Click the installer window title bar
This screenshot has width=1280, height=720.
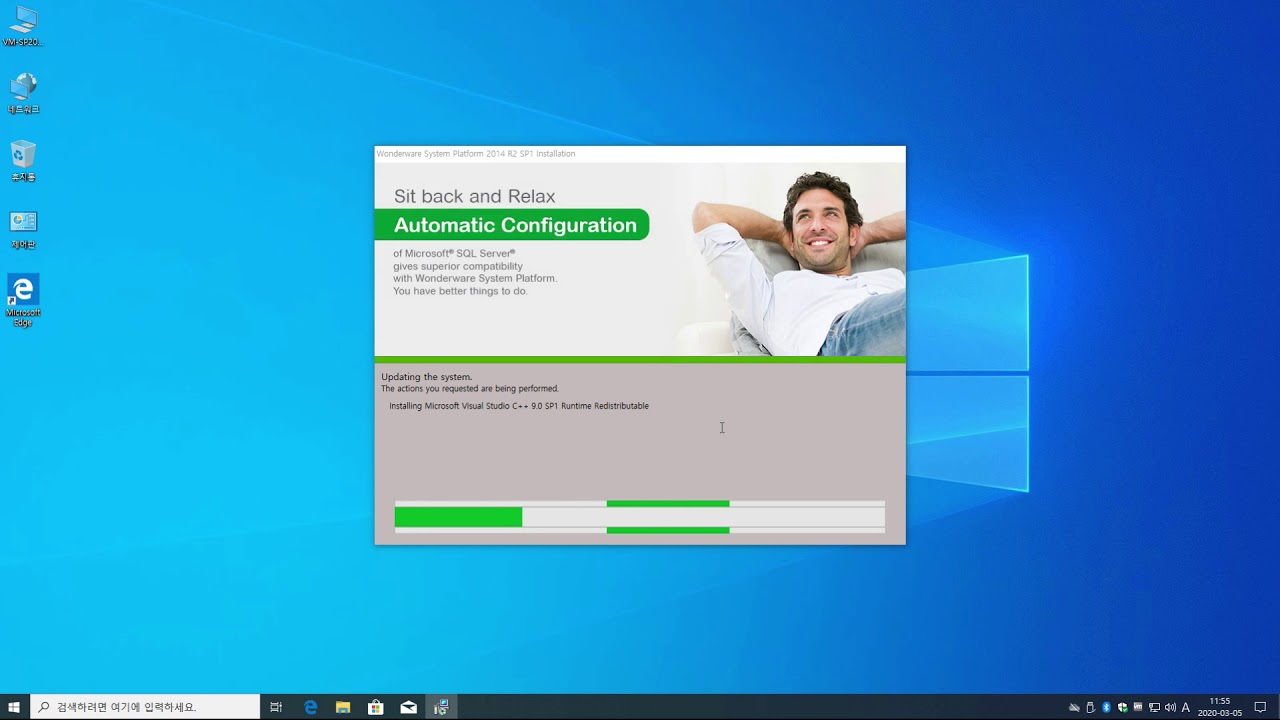pos(640,154)
